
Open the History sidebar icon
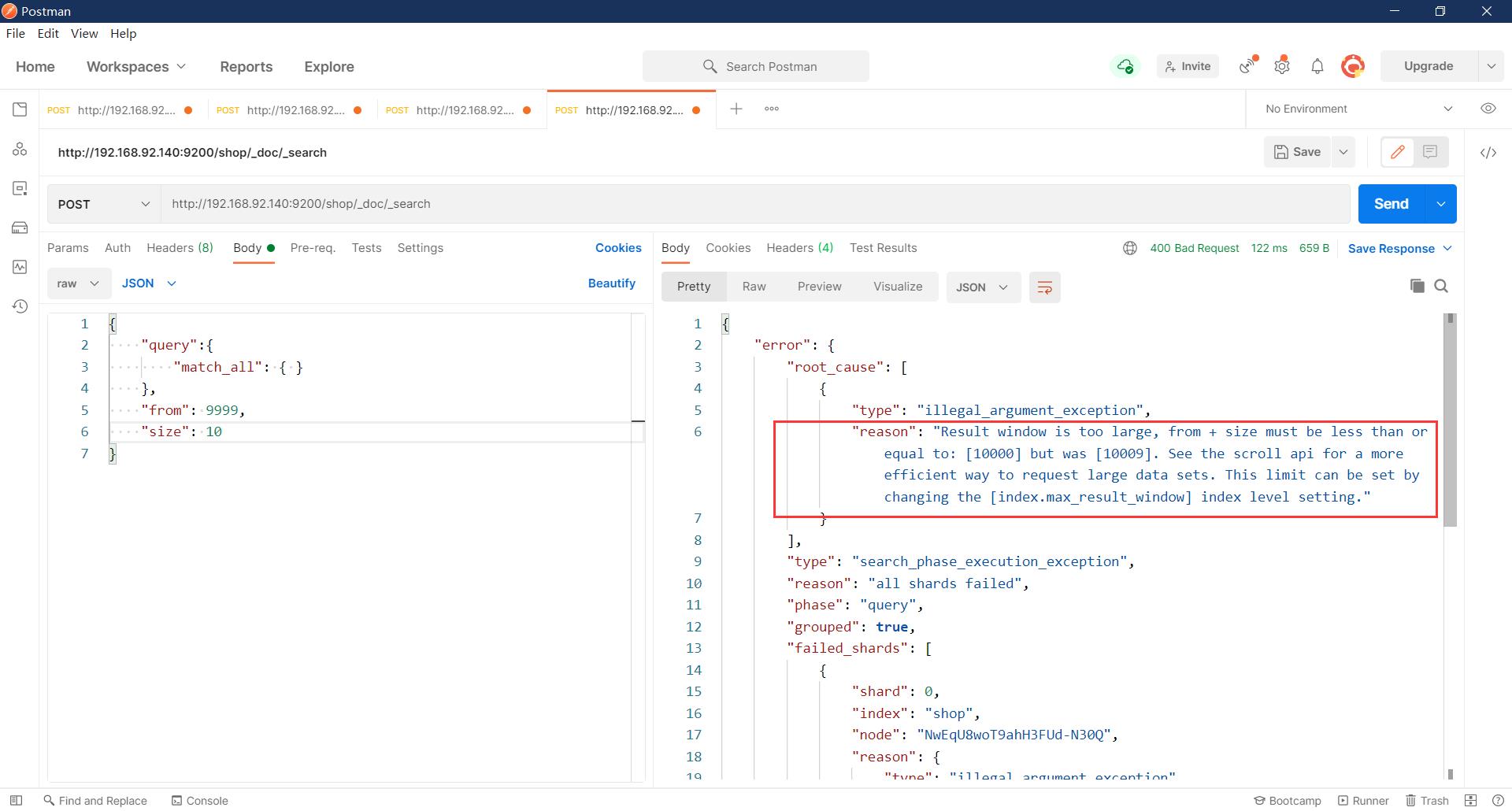coord(20,306)
